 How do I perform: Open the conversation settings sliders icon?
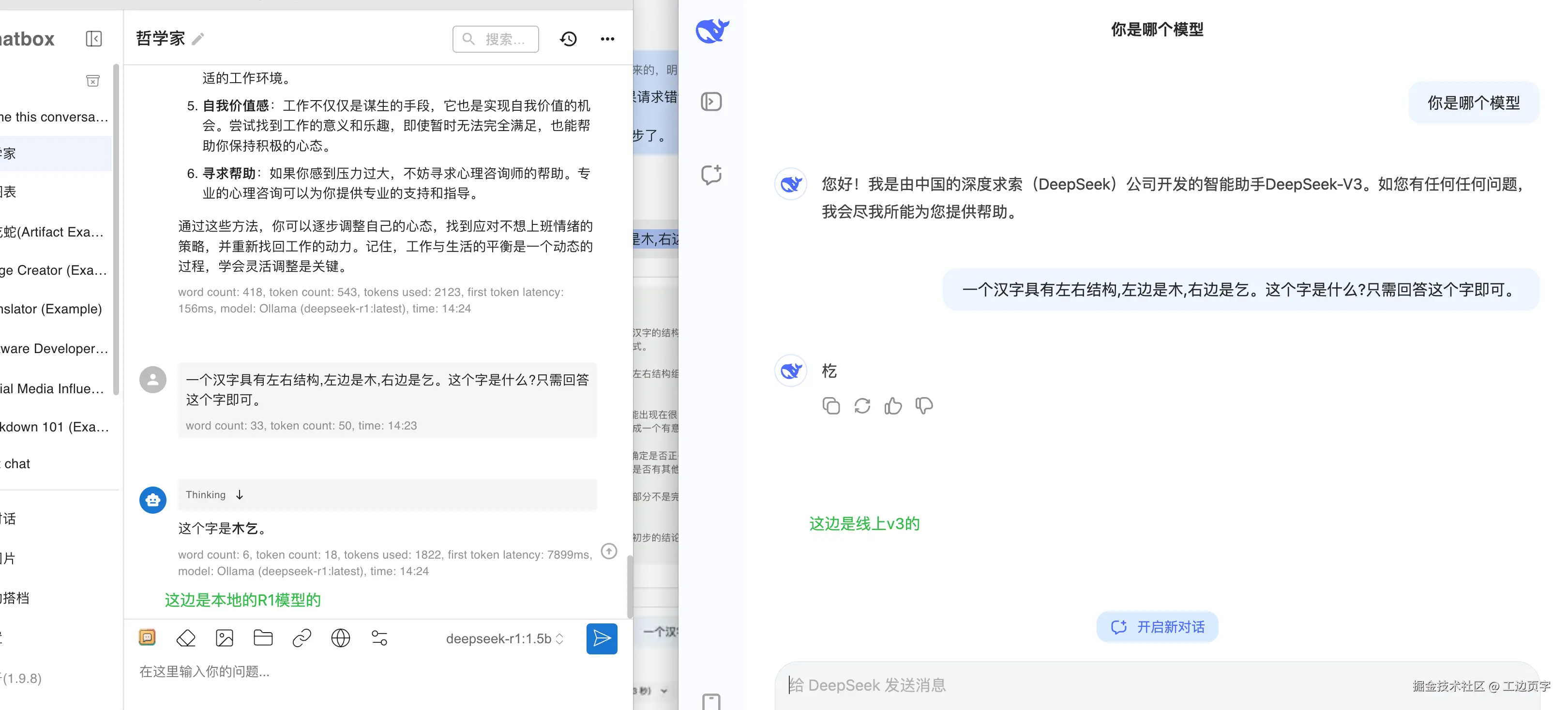379,637
